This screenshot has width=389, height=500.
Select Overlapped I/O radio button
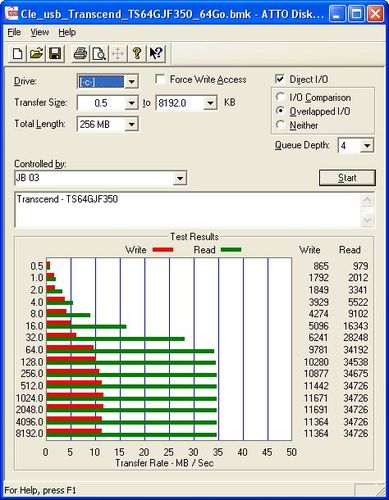tap(281, 111)
